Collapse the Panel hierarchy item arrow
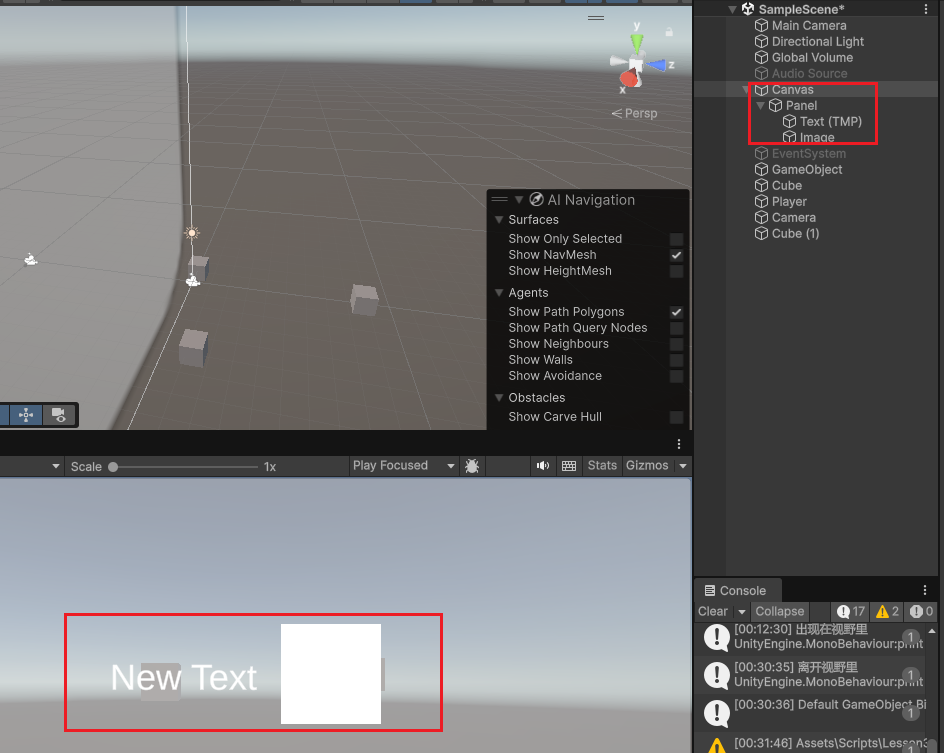This screenshot has height=753, width=944. 761,106
